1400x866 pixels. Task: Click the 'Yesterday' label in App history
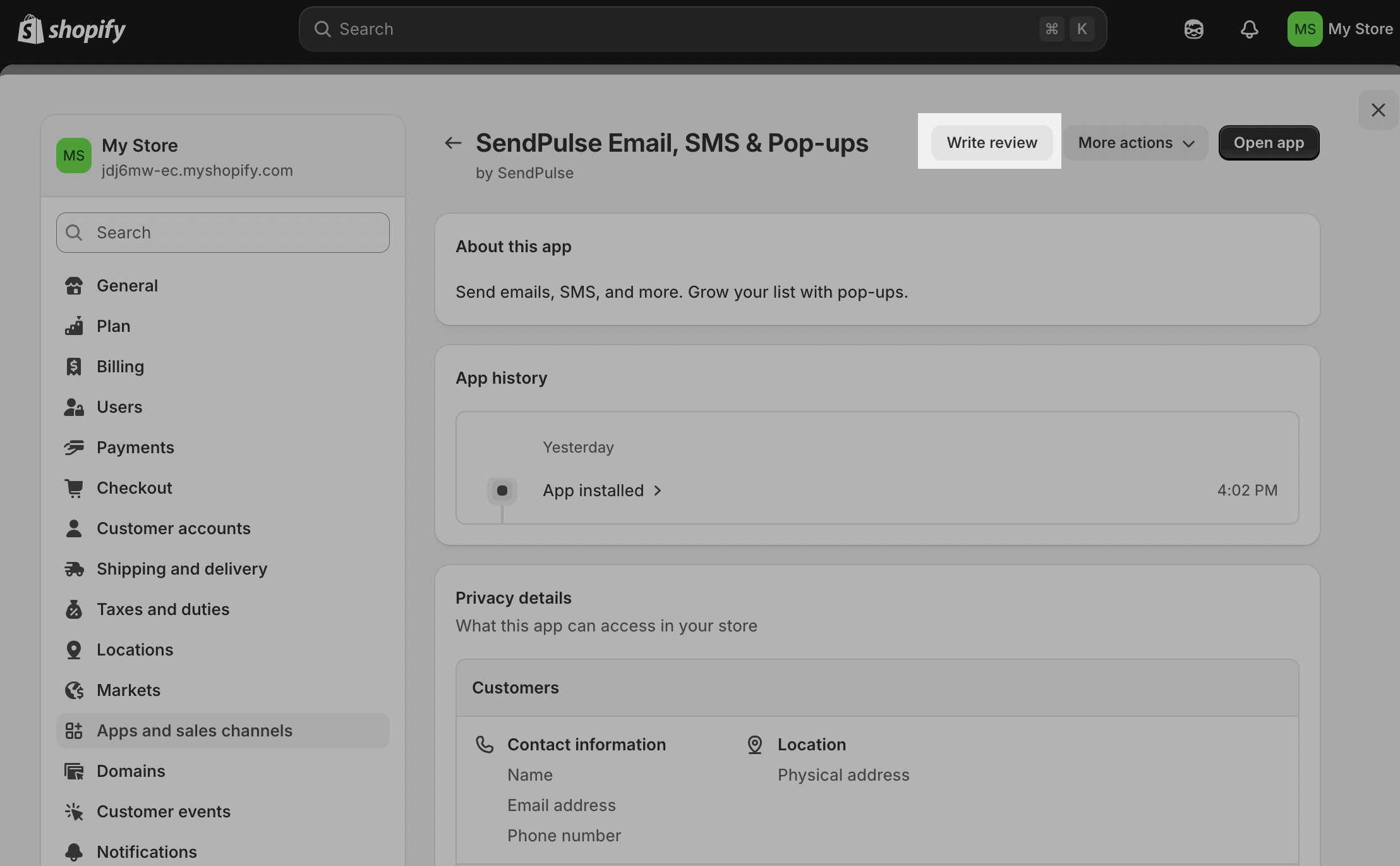[x=578, y=448]
